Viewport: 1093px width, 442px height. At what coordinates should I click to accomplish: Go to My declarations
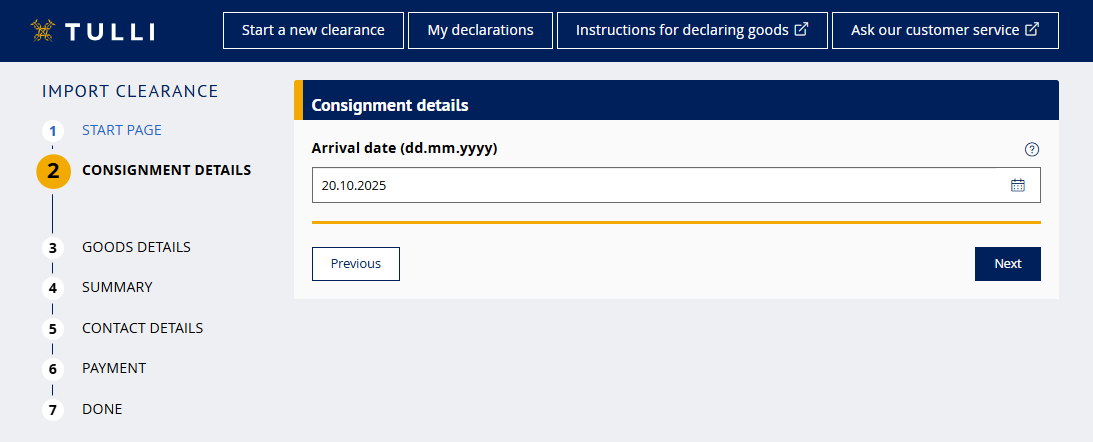point(480,30)
